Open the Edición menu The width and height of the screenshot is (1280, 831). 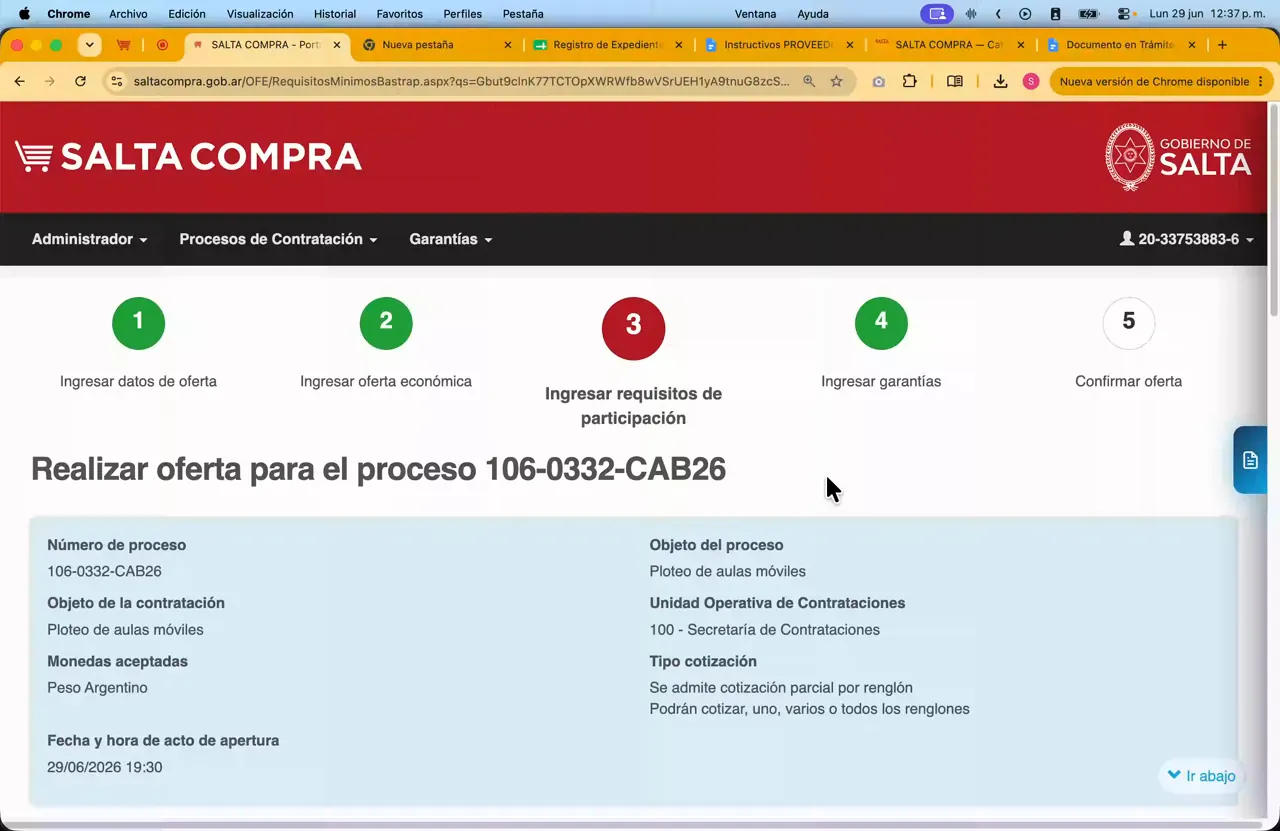pos(187,14)
